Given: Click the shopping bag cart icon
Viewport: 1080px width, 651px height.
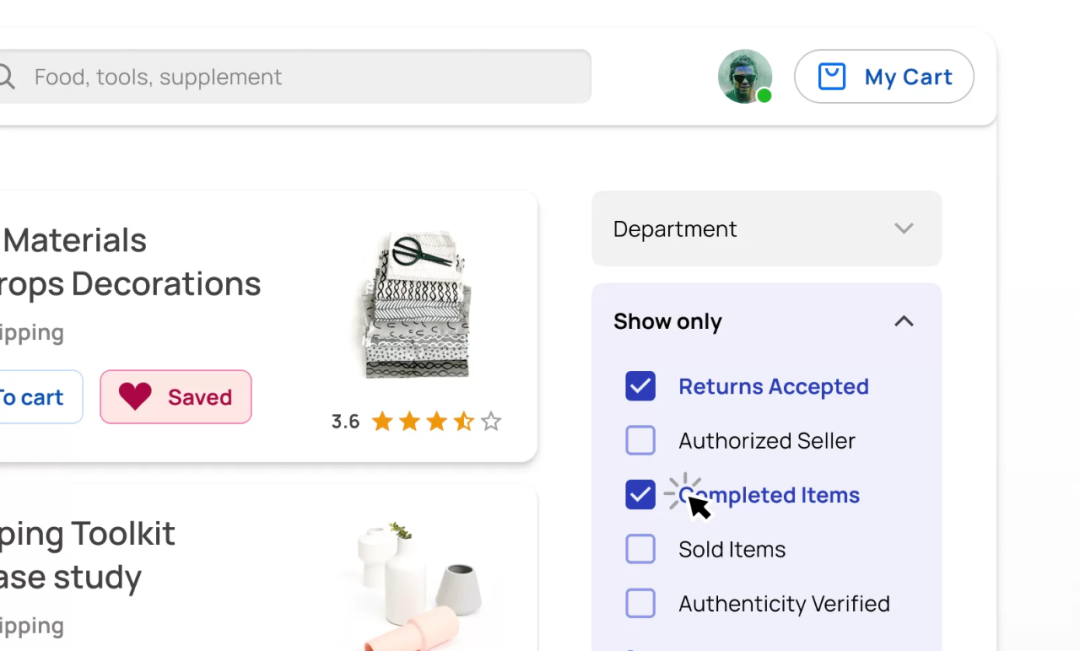Looking at the screenshot, I should [x=832, y=77].
